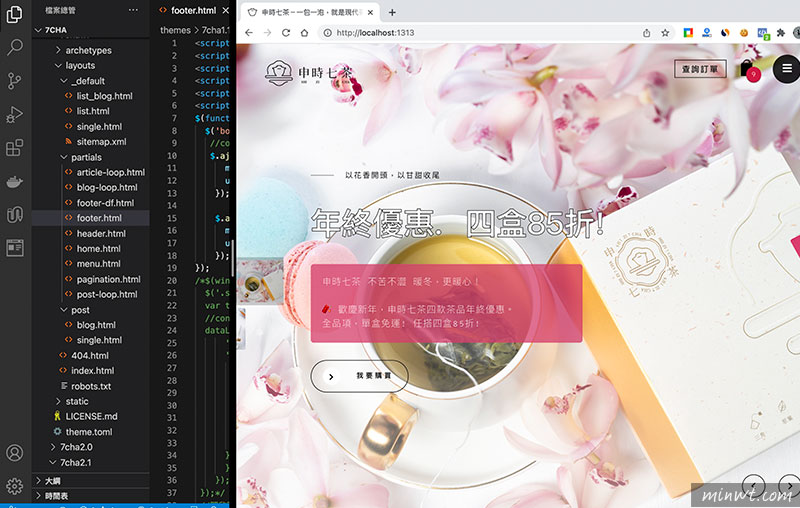Open the browser extensions puzzle icon
The image size is (800, 508).
pos(780,33)
